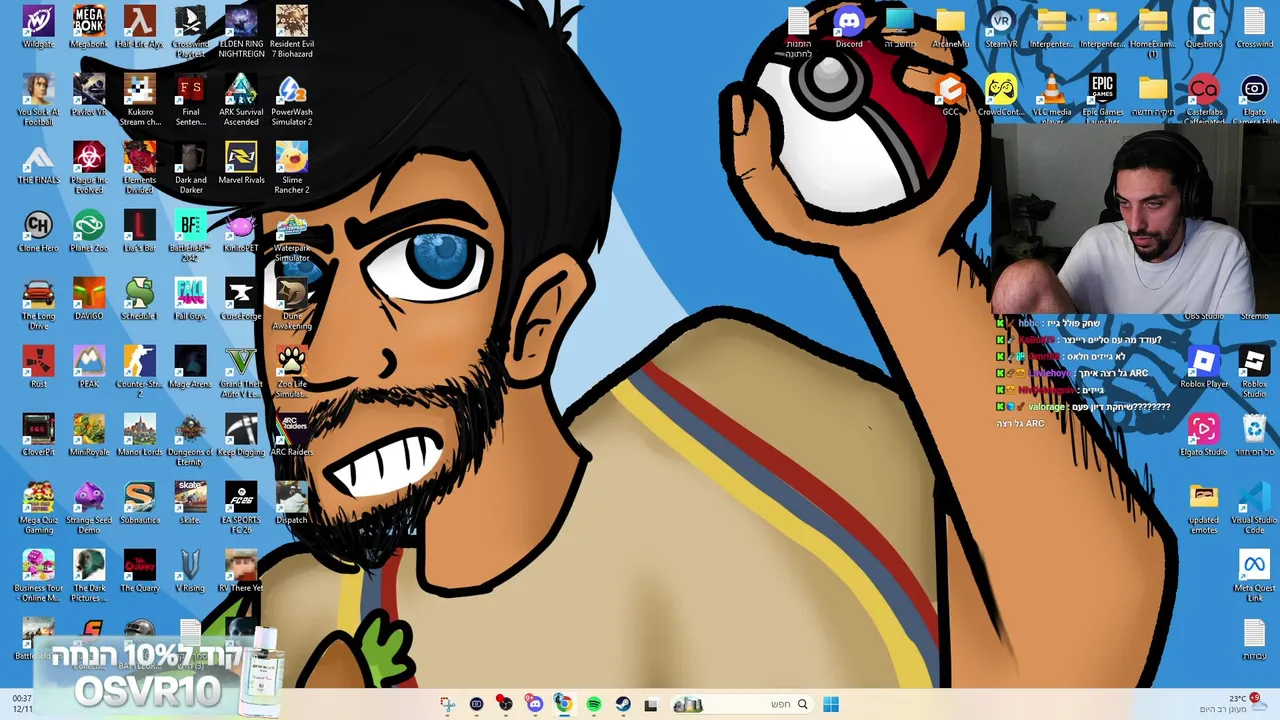Open the Rust desktop shortcut
Viewport: 1280px width, 720px height.
click(x=38, y=367)
